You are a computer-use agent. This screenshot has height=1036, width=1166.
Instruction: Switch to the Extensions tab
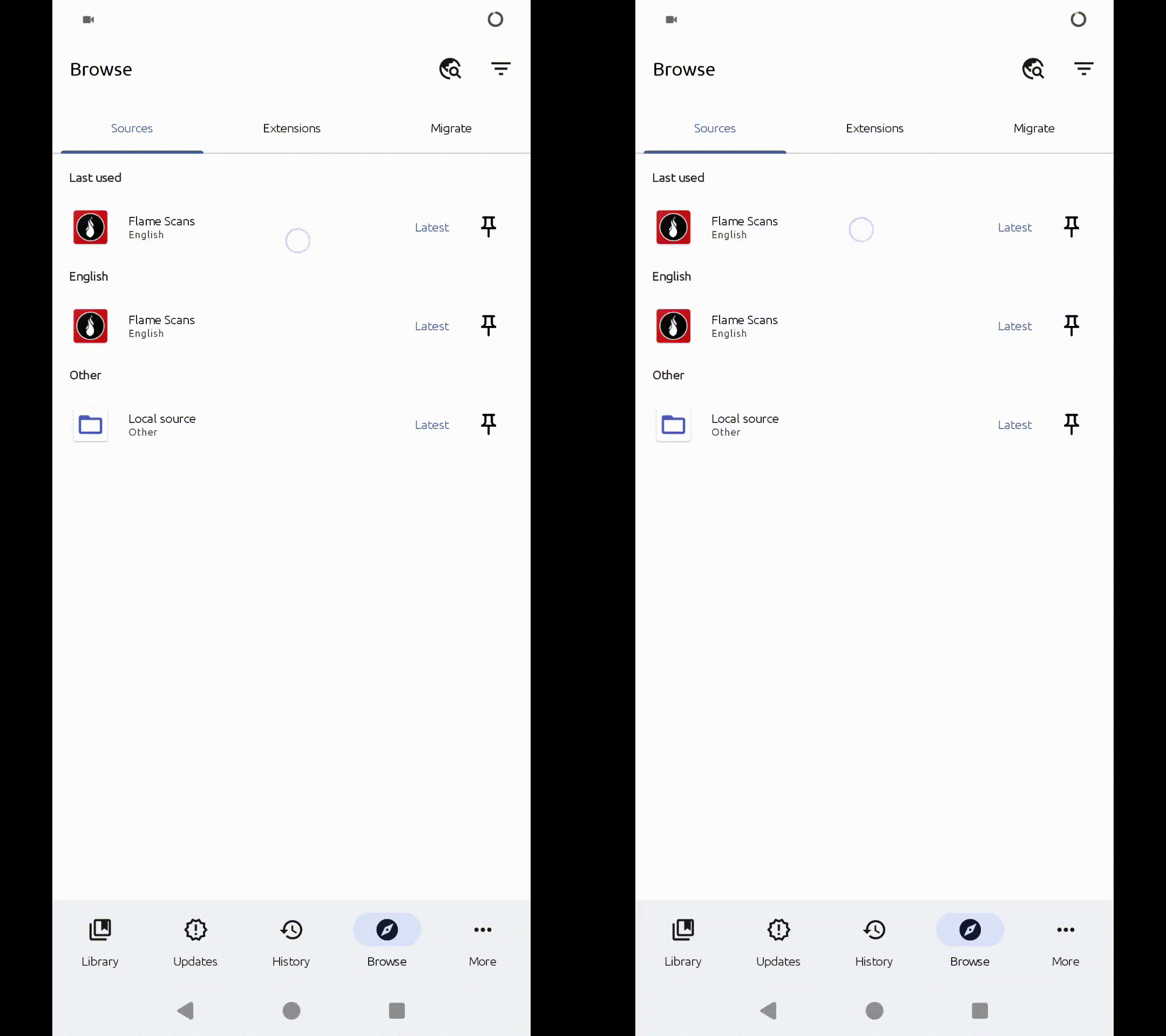[291, 128]
